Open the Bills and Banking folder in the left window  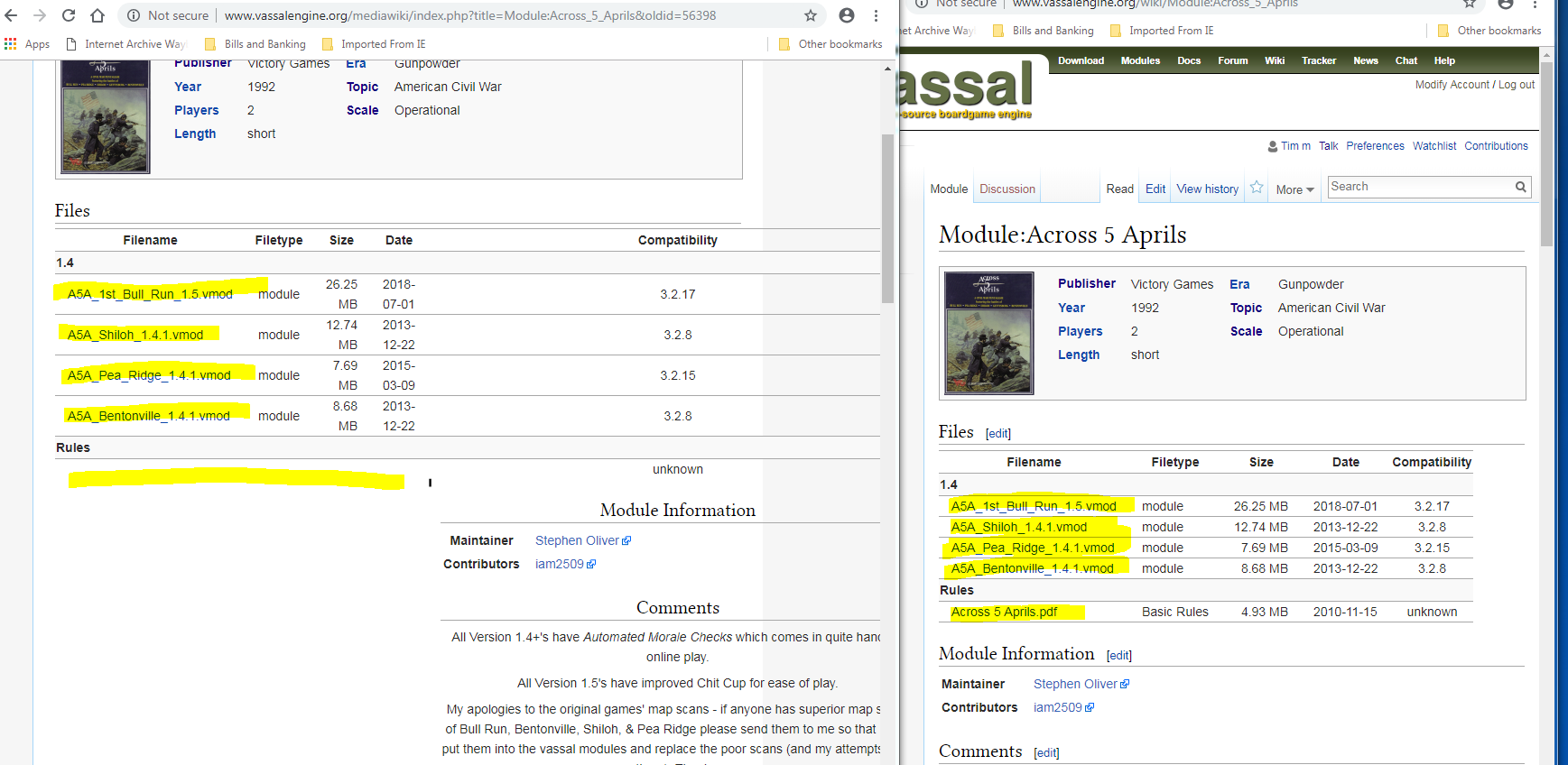pos(255,44)
